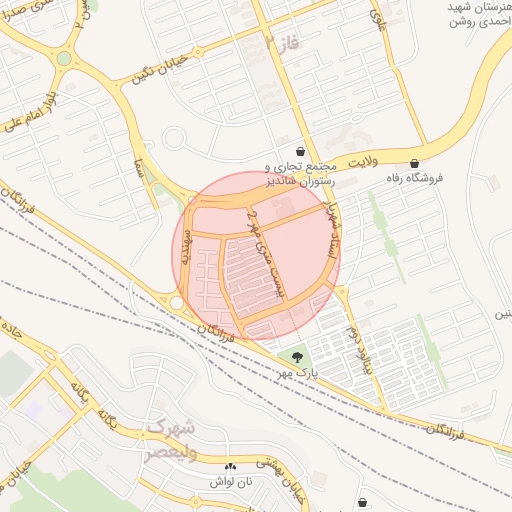Select the bakery icon above نان لواش
Viewport: 512px width, 512px height.
click(x=230, y=466)
